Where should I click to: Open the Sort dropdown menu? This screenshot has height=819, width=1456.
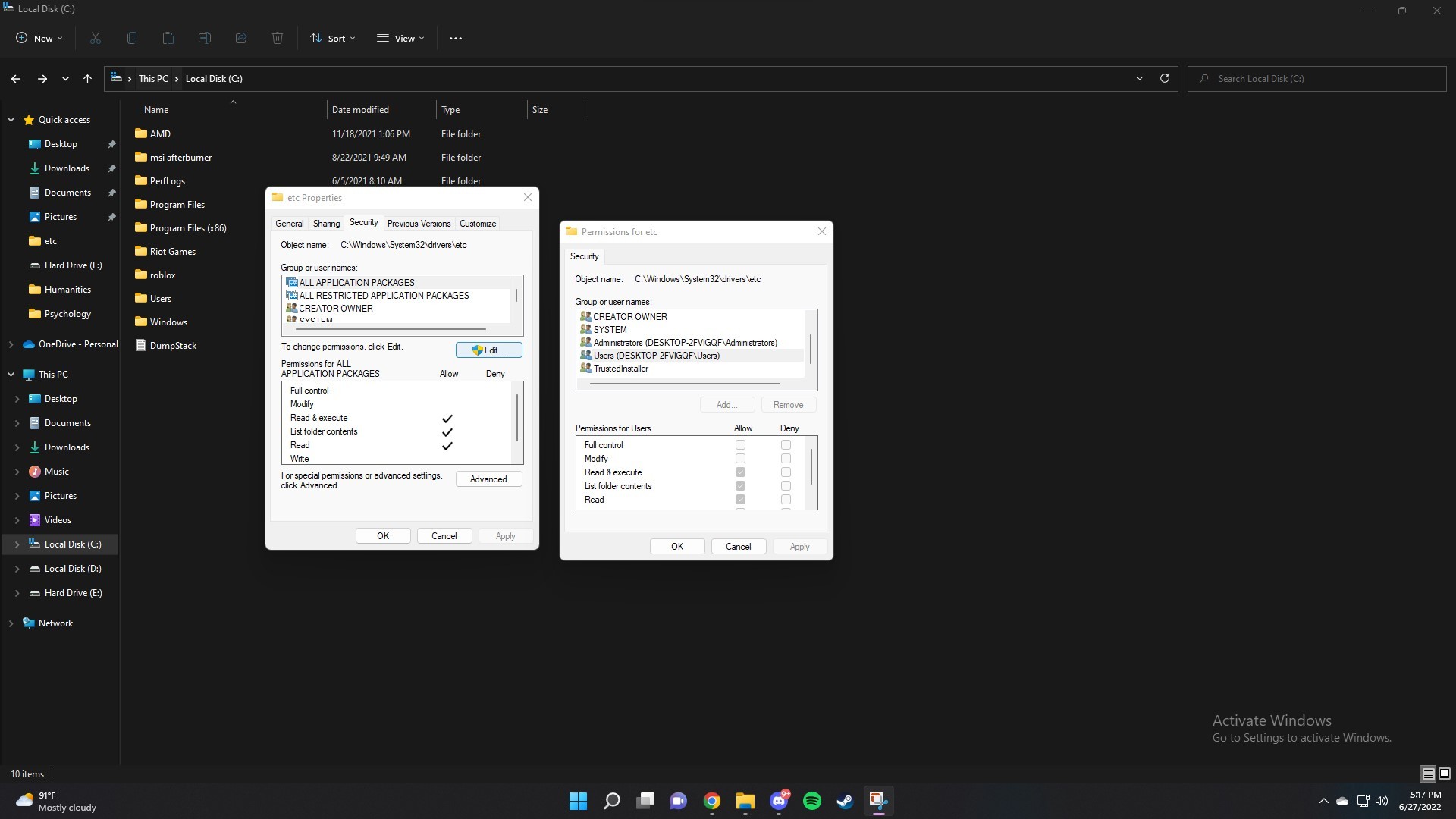coord(332,38)
